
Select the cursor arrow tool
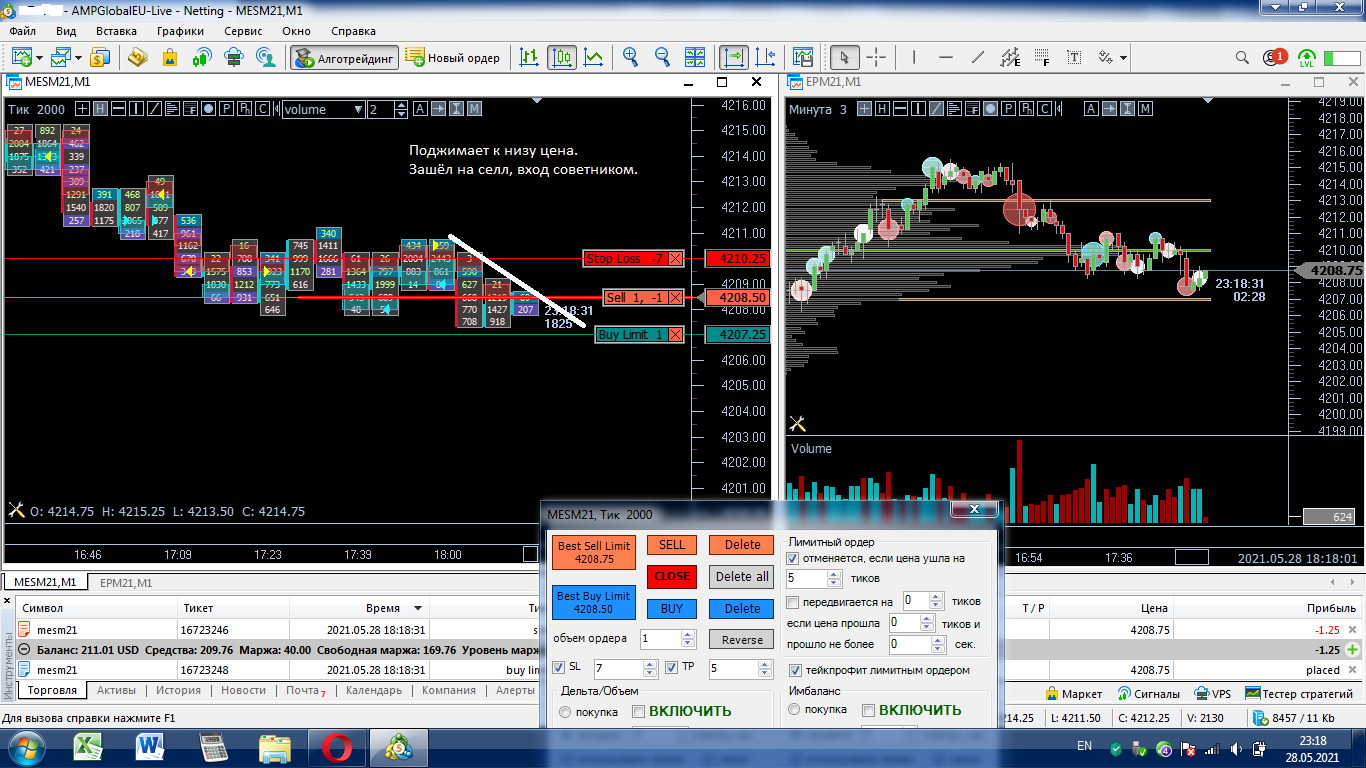[x=845, y=57]
